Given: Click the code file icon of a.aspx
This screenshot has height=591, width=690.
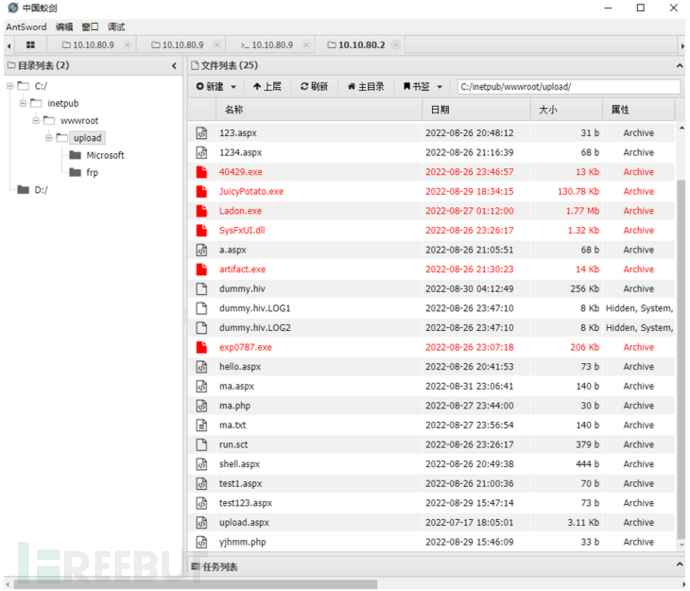Looking at the screenshot, I should click(202, 250).
